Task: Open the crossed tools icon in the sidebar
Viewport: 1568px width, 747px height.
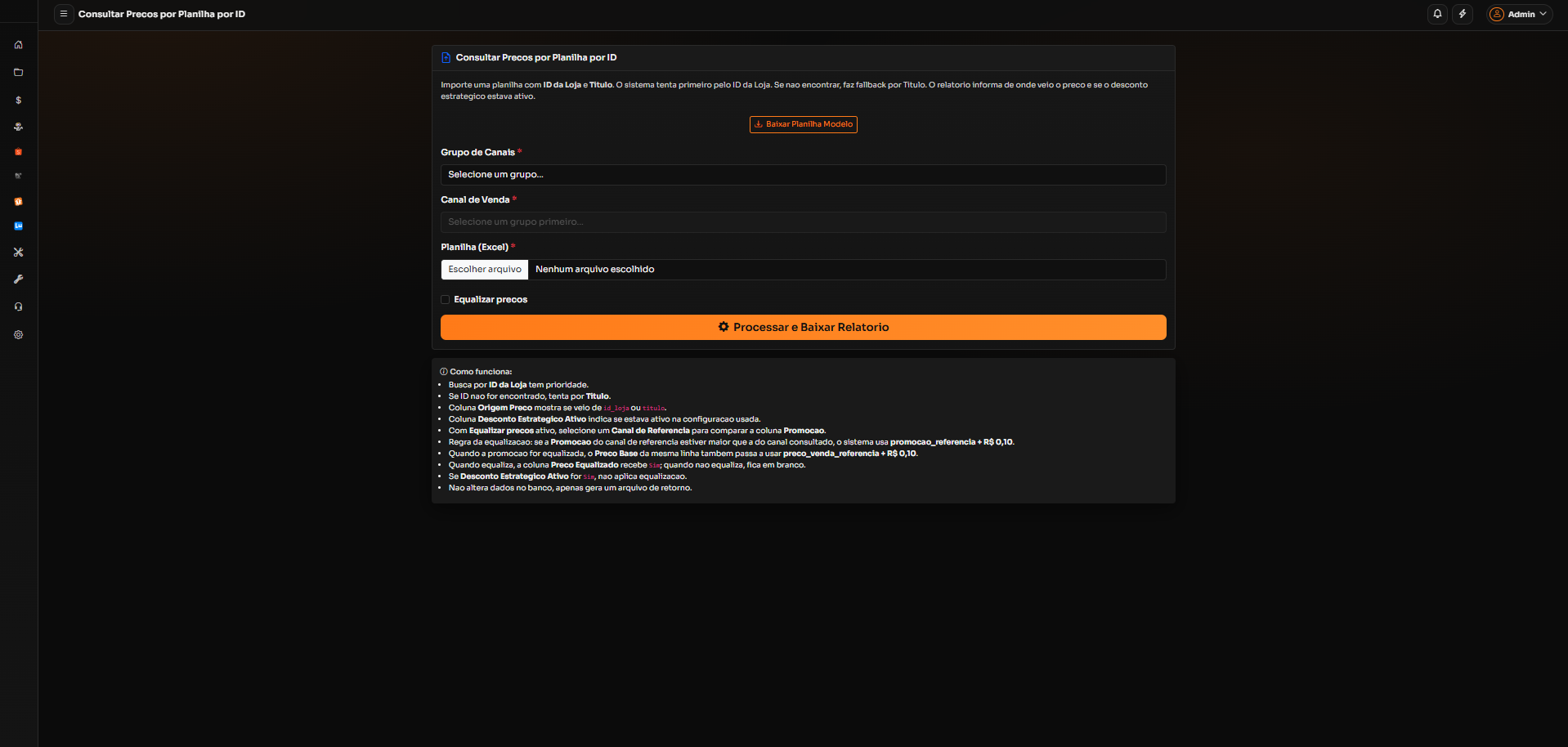Action: click(18, 253)
